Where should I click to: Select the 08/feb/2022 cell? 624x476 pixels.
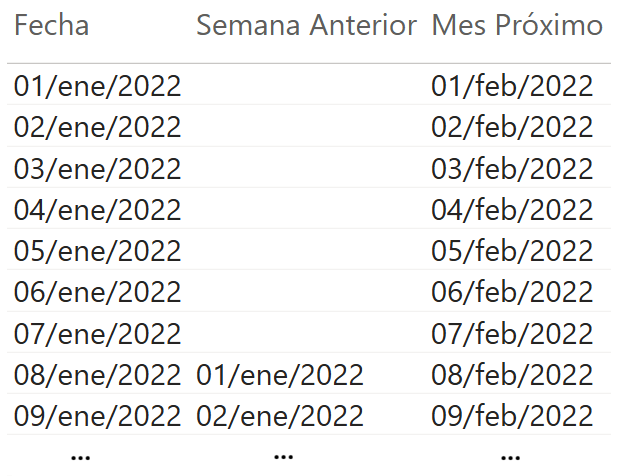point(512,375)
